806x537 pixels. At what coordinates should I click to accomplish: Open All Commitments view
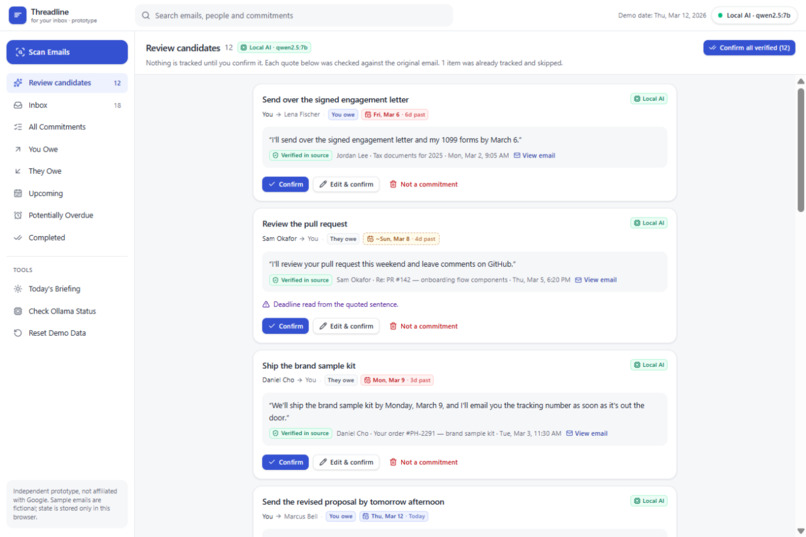pyautogui.click(x=67, y=127)
